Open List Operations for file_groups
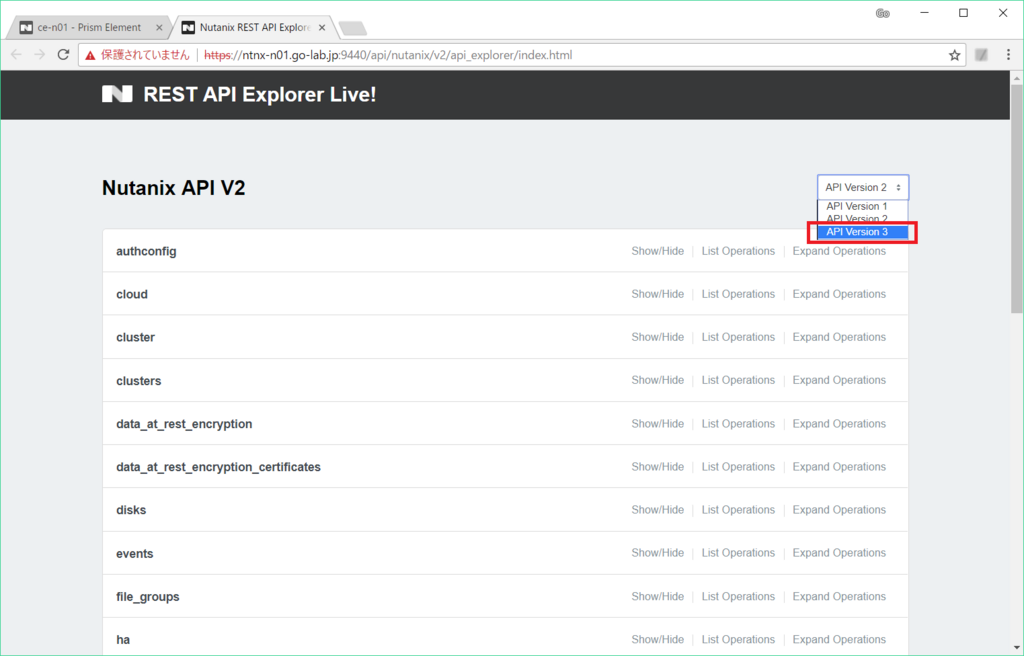 [x=738, y=596]
